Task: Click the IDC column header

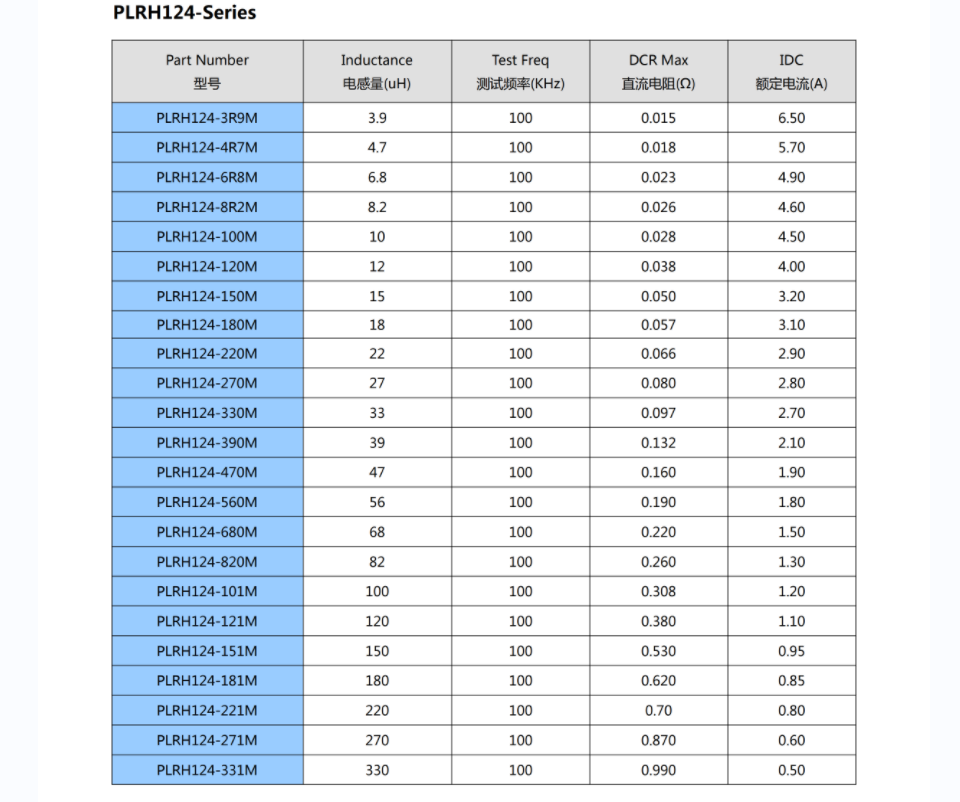Action: [x=791, y=71]
